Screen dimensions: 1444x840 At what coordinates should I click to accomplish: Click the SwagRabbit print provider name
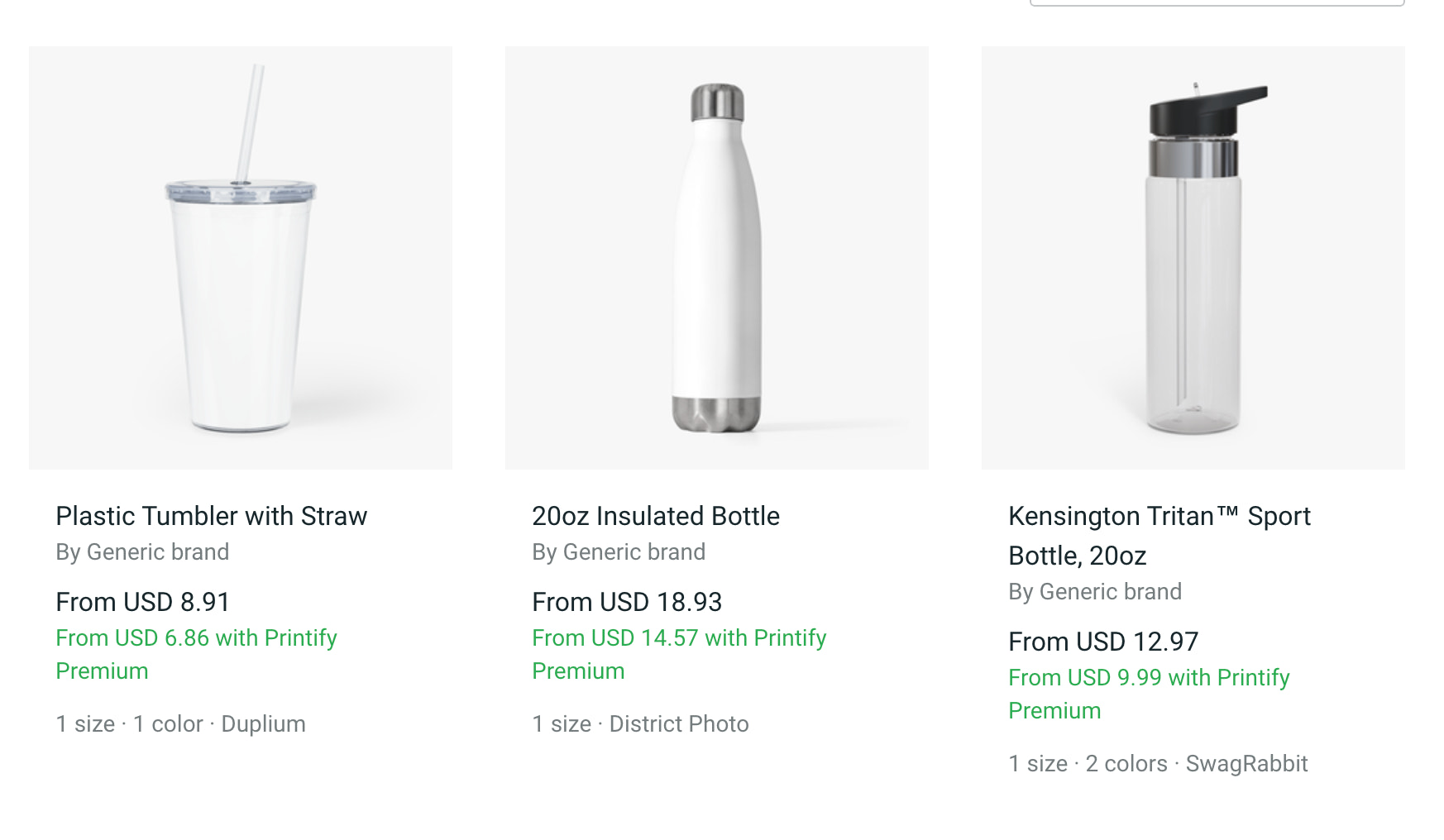click(1246, 764)
